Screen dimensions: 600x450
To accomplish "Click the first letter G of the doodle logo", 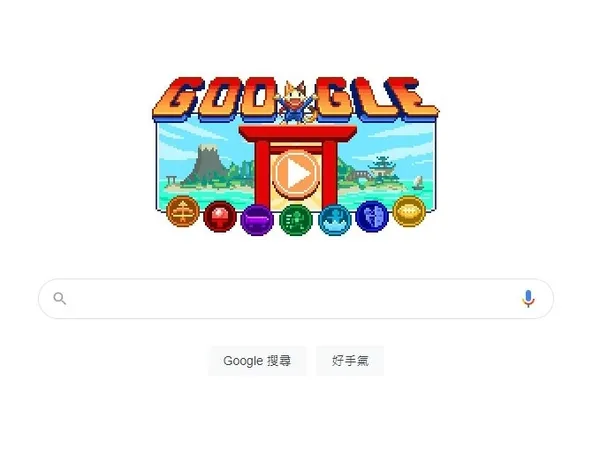I will [177, 98].
